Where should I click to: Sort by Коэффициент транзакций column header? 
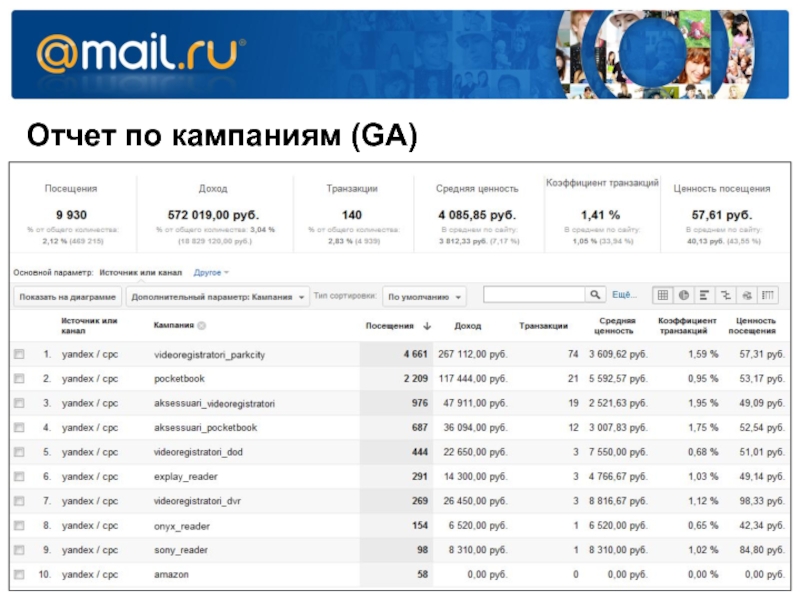click(x=687, y=326)
